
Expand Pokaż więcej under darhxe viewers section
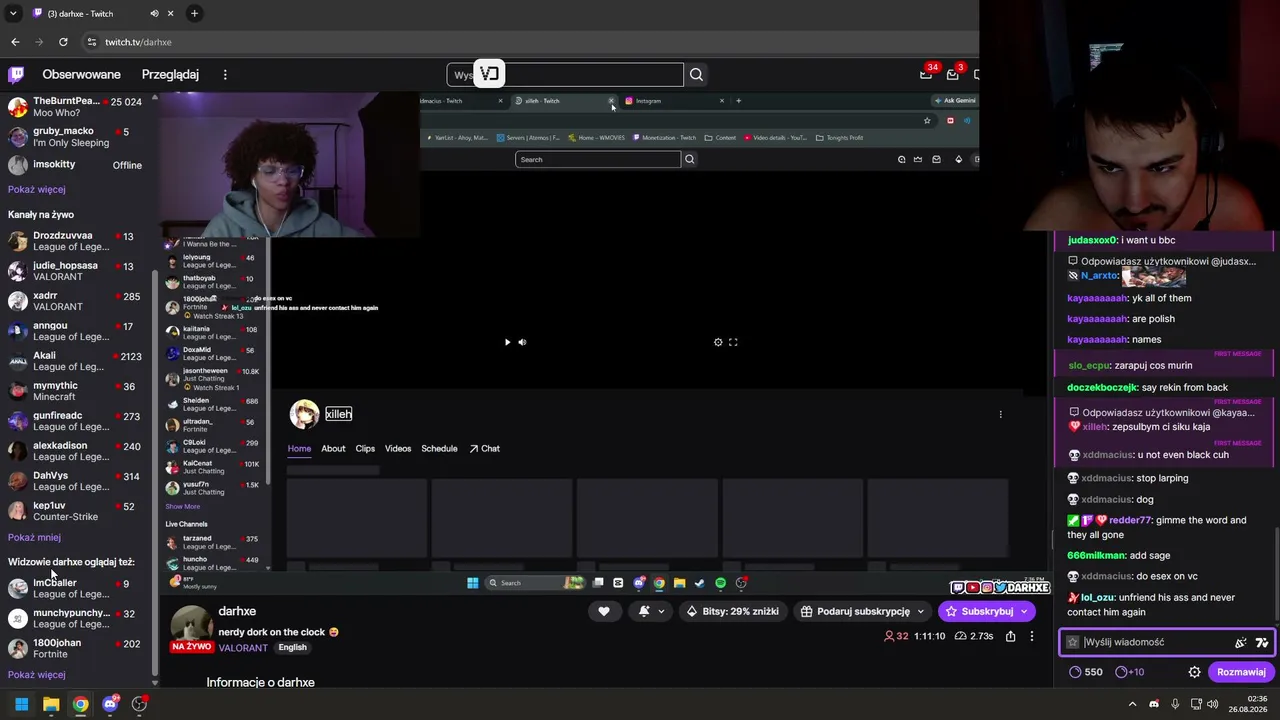tap(37, 675)
